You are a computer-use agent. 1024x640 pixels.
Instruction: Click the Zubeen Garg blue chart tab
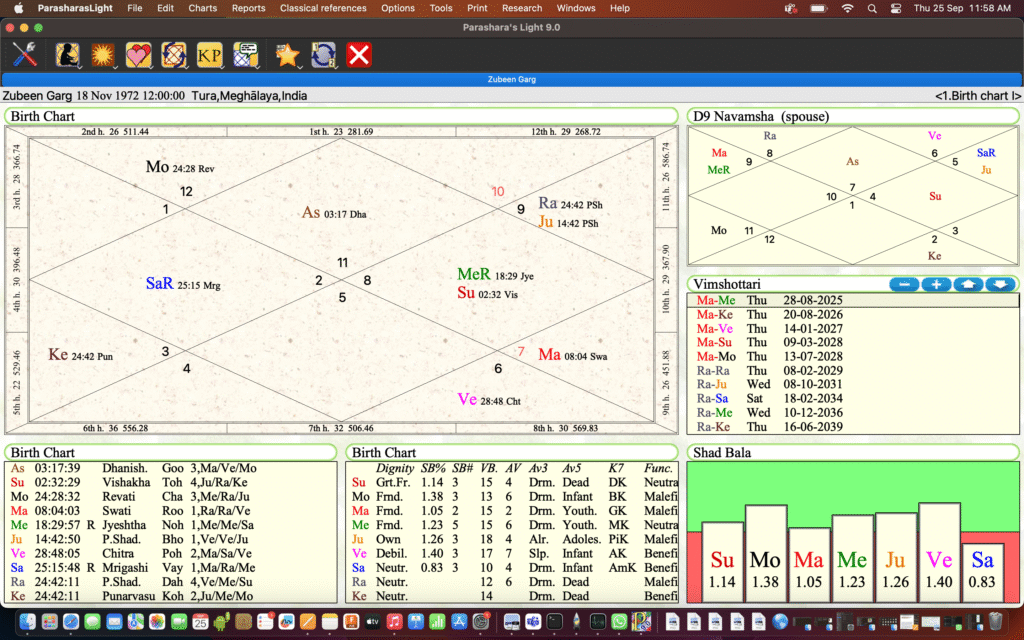click(x=511, y=78)
